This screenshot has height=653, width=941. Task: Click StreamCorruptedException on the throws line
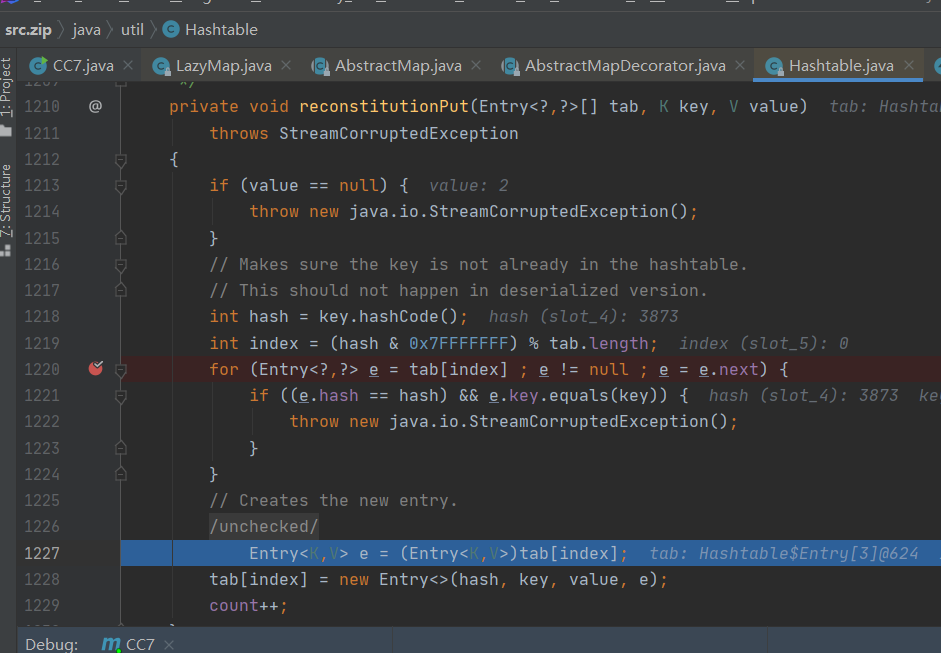(x=398, y=133)
